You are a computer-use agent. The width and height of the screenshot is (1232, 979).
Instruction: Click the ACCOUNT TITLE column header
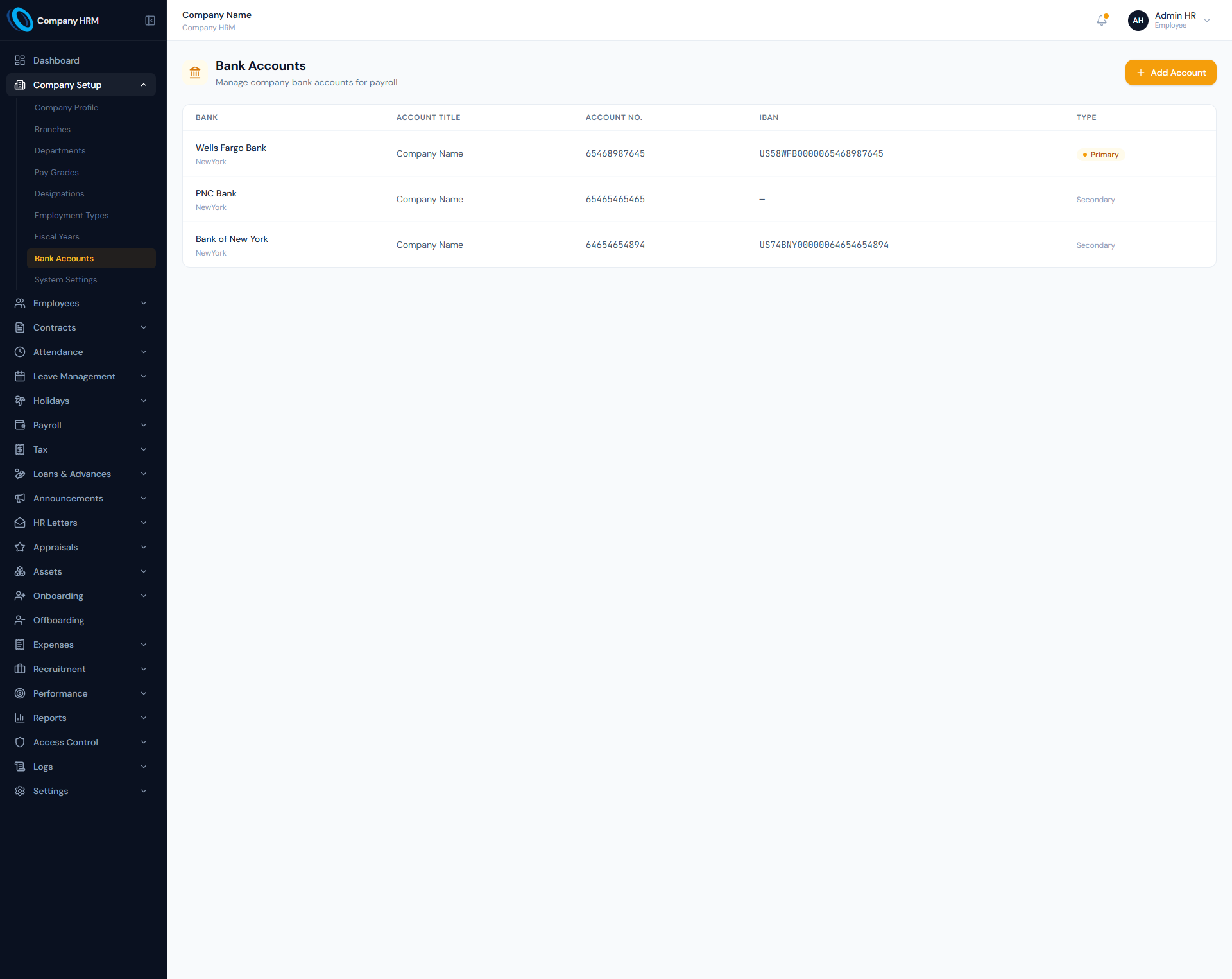point(429,117)
